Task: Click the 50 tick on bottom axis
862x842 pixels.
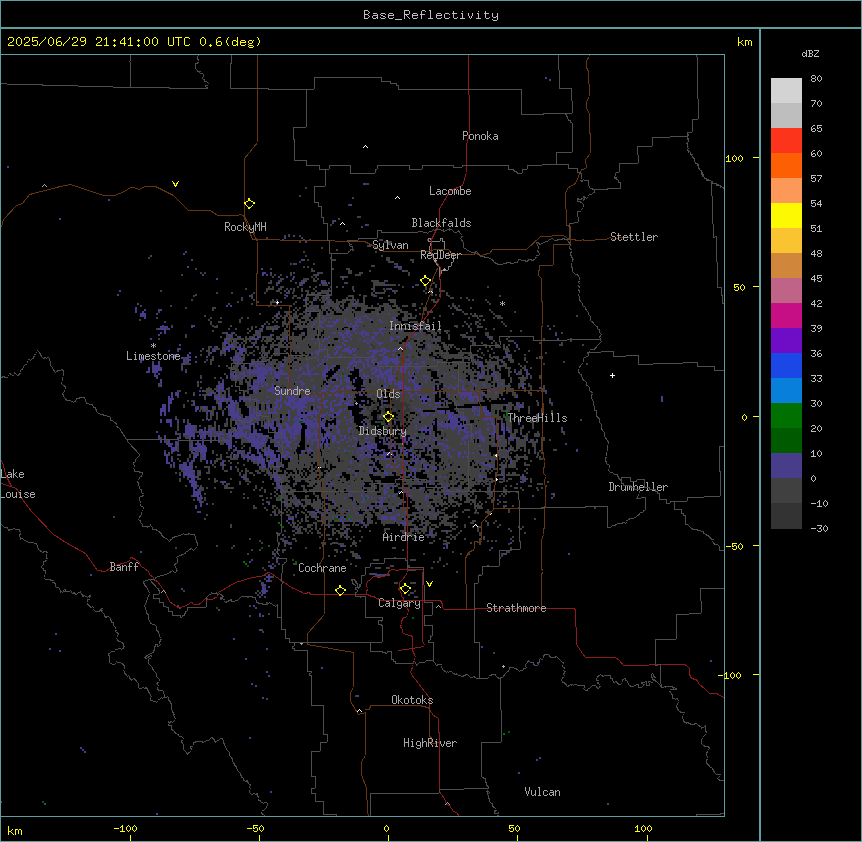Action: coord(515,828)
